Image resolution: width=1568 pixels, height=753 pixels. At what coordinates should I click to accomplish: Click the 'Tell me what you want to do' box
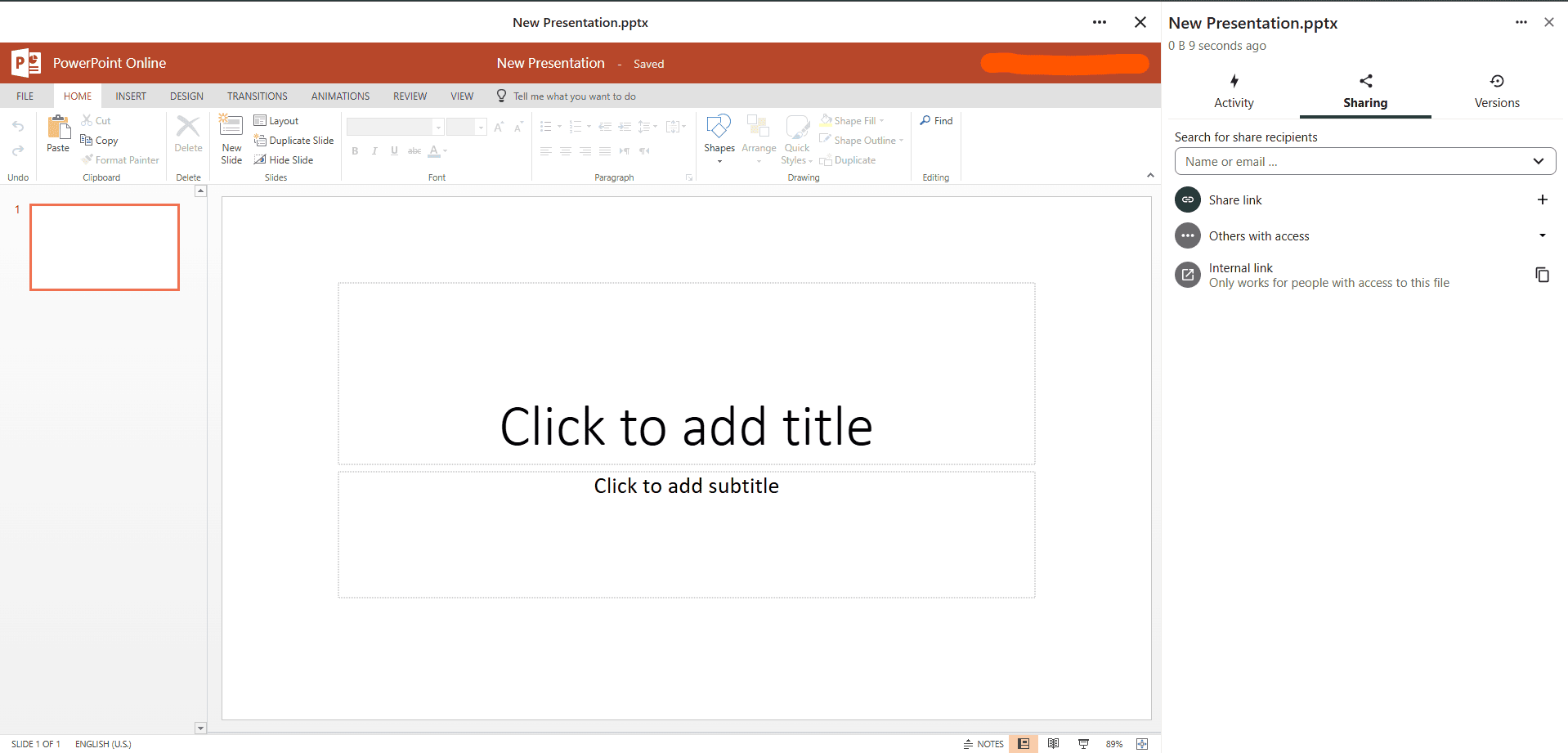tap(574, 96)
